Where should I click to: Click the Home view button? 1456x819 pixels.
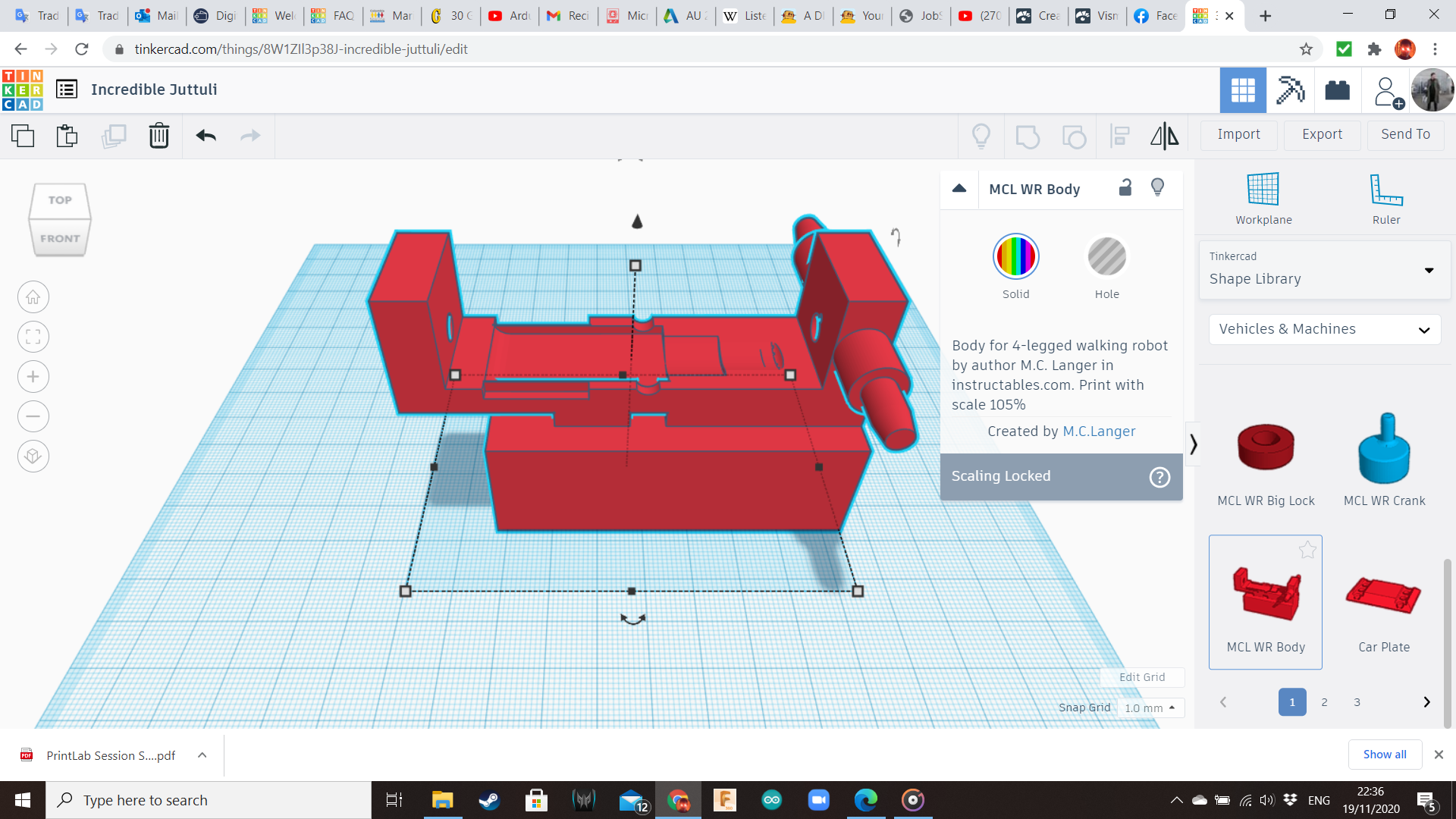[x=33, y=297]
